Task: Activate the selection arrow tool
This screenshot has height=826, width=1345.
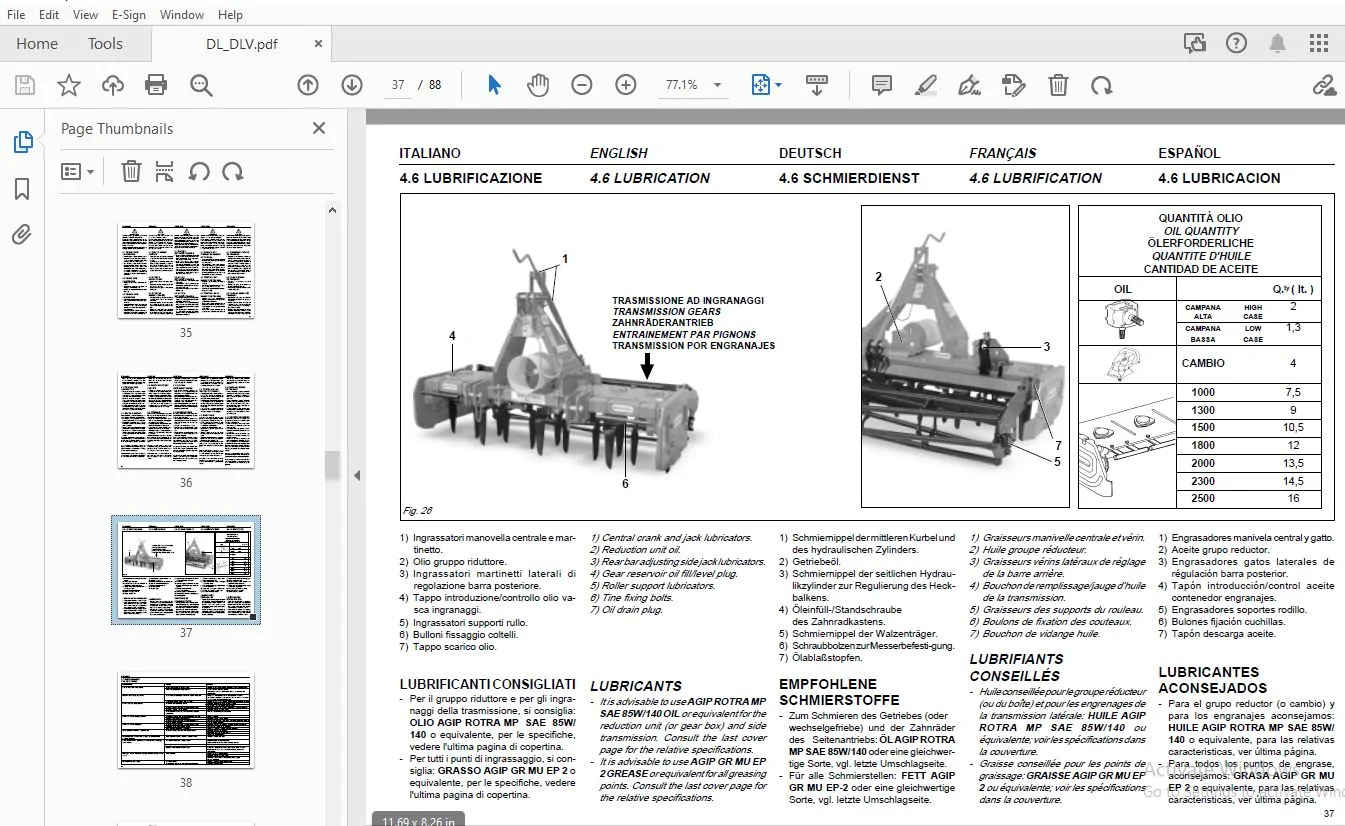Action: [x=494, y=85]
